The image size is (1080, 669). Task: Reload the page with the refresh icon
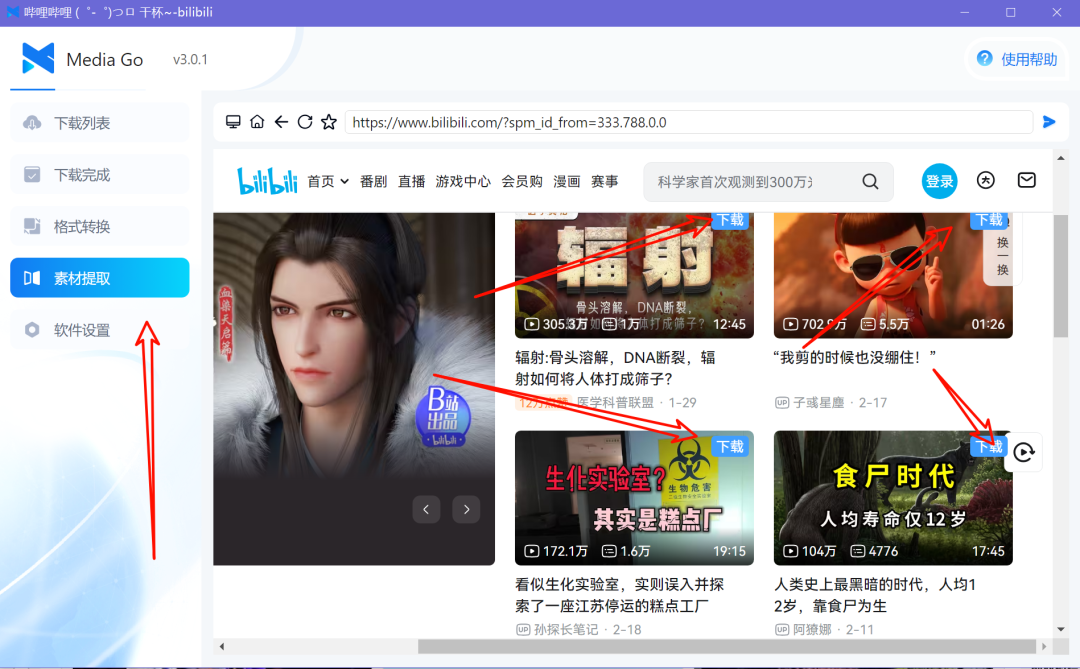(304, 122)
